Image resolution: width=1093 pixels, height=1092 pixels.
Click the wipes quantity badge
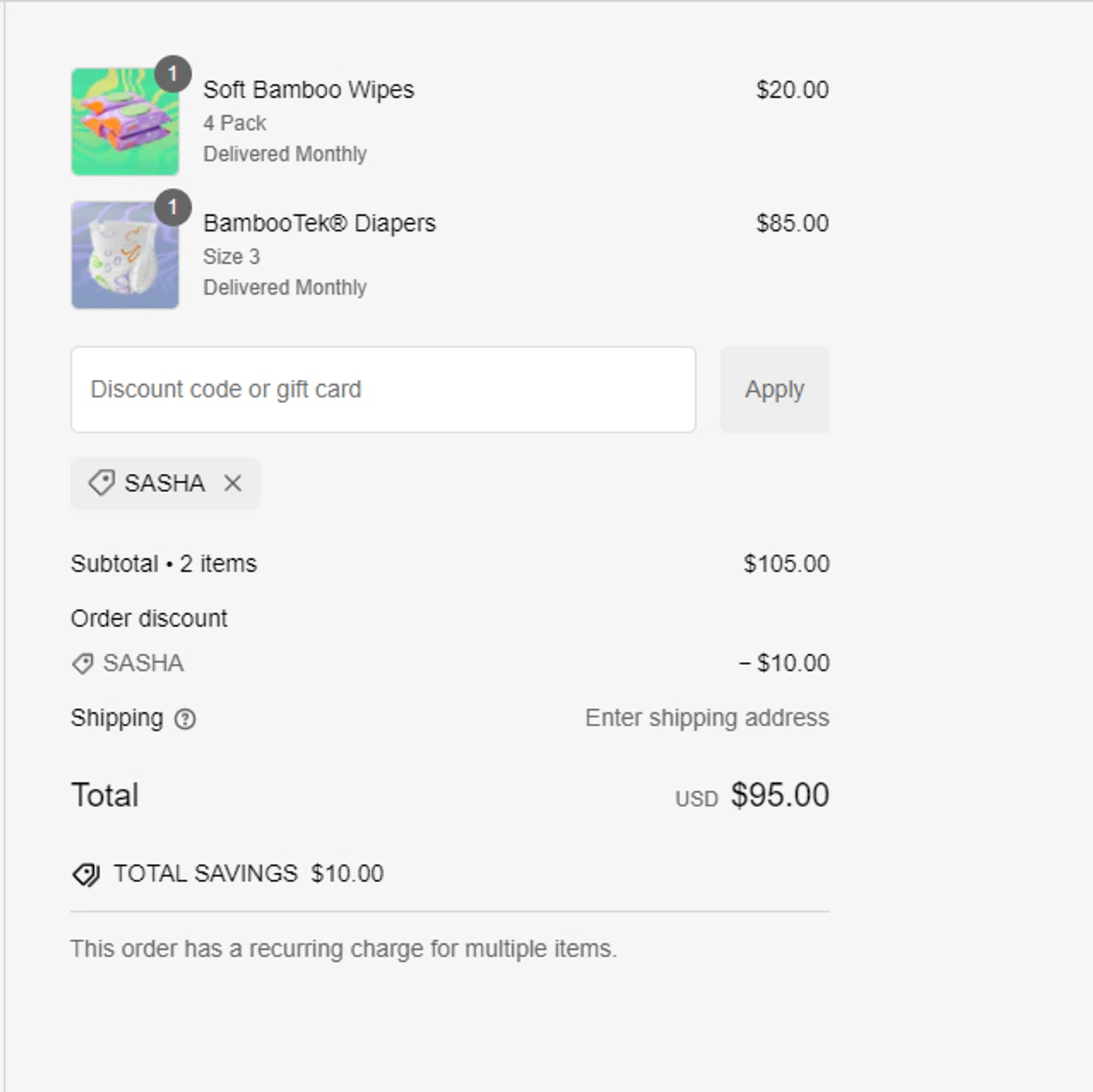point(173,74)
